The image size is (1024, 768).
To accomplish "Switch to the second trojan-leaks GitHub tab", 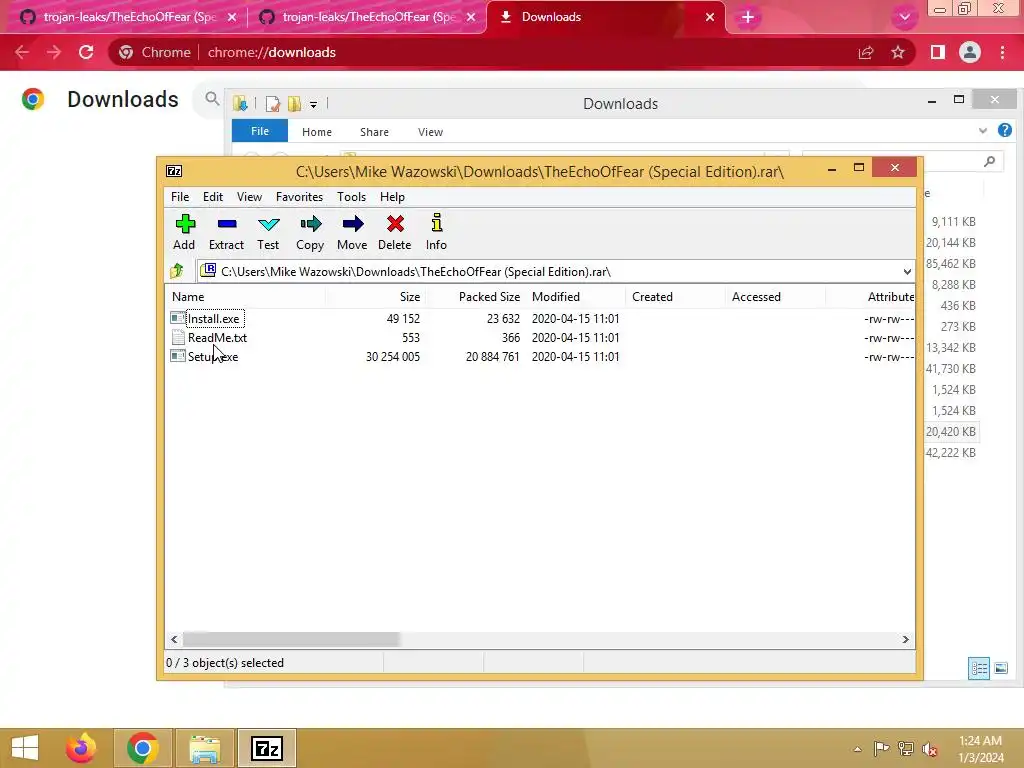I will point(368,17).
